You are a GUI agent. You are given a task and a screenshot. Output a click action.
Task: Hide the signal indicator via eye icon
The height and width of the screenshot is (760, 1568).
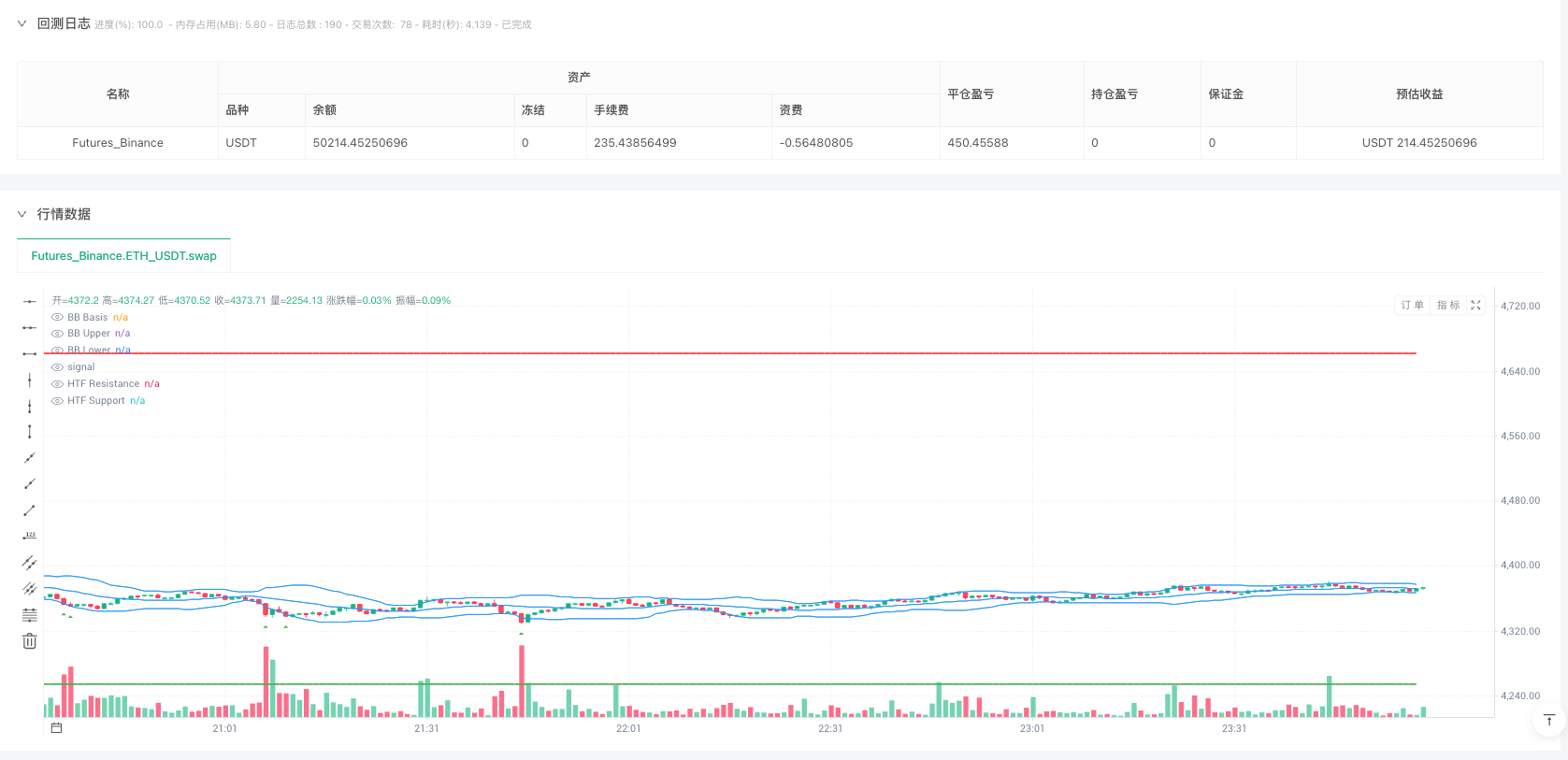[57, 367]
